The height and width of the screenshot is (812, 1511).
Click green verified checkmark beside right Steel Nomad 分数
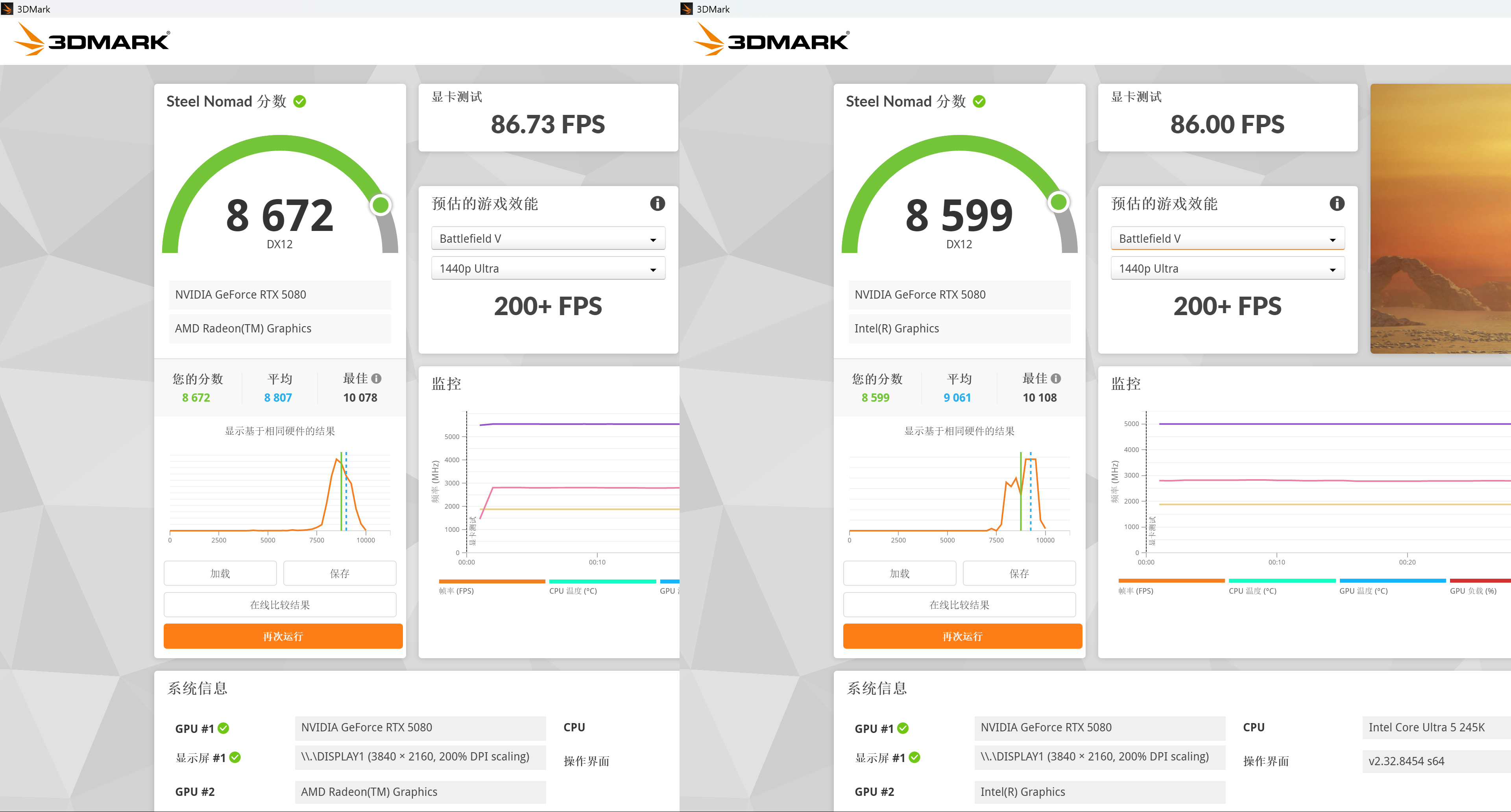coord(979,101)
